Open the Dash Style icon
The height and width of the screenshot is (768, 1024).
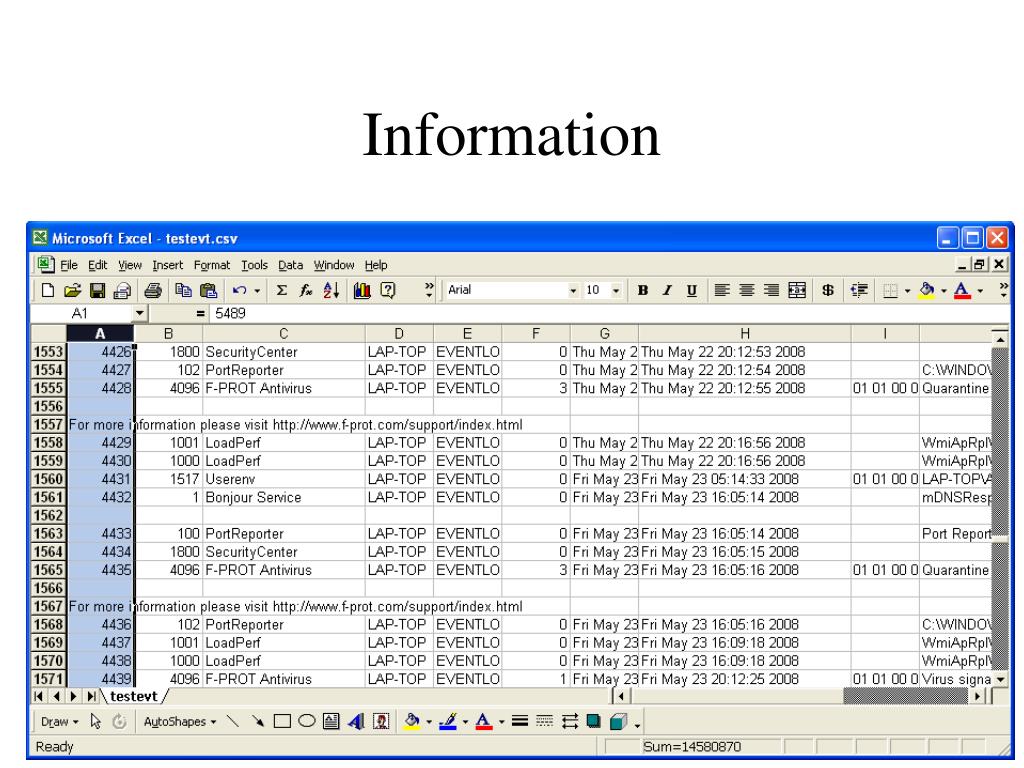544,722
